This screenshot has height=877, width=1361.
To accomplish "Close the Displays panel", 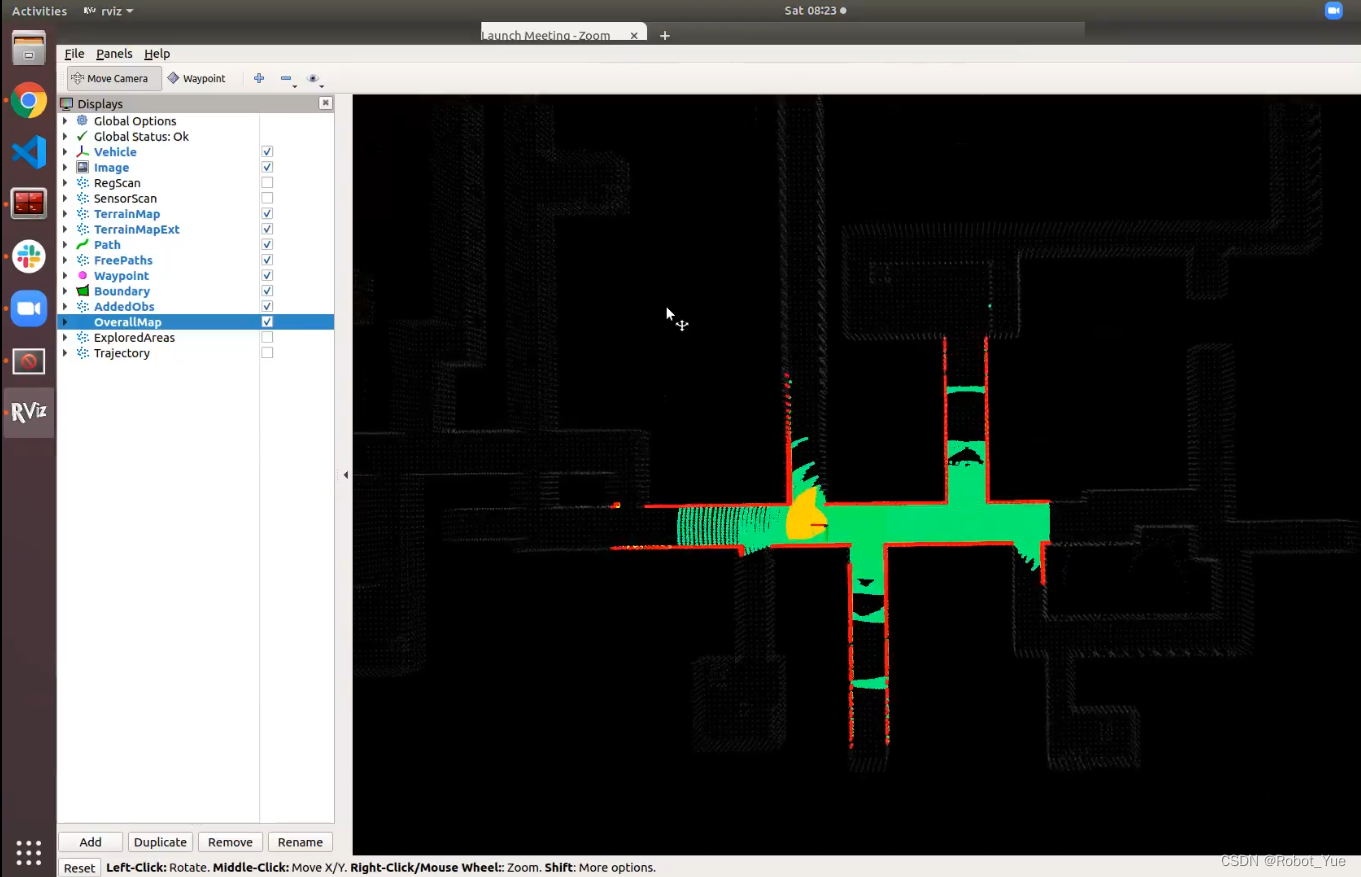I will (325, 103).
